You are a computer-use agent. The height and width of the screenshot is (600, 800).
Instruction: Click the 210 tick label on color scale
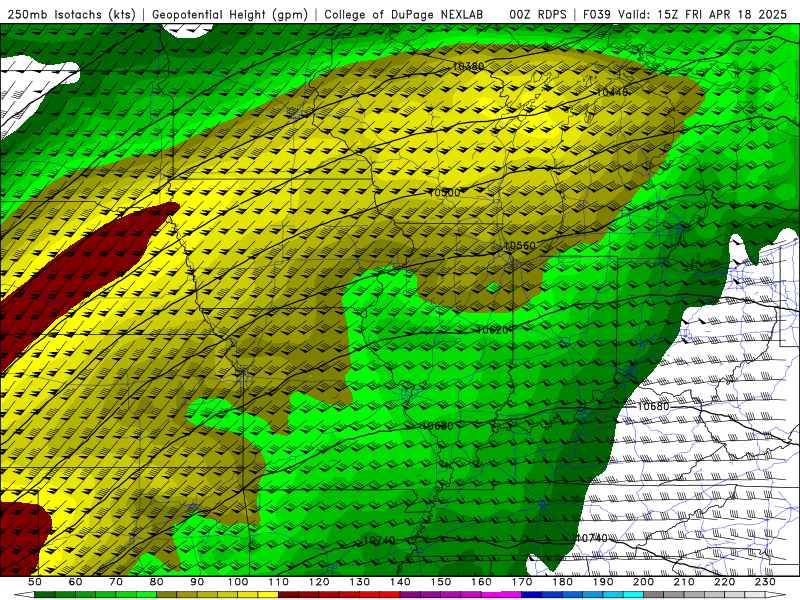[684, 582]
